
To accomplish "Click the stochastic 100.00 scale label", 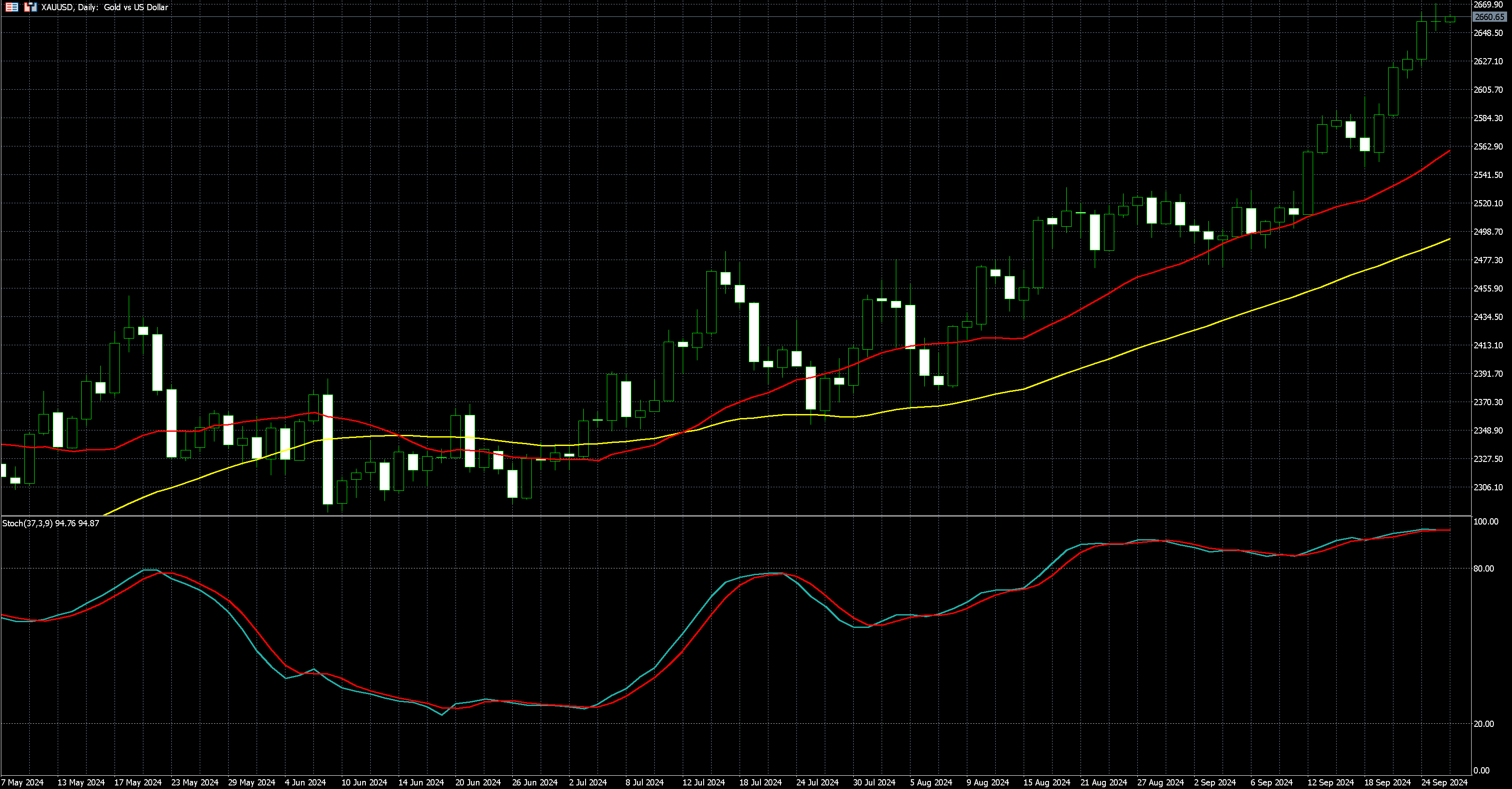I will [1486, 521].
